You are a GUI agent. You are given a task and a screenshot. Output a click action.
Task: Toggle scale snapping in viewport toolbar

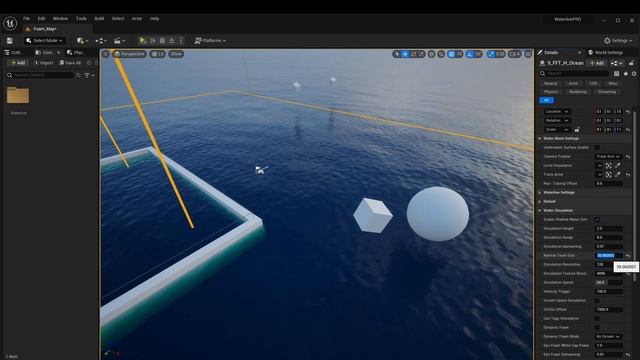click(491, 54)
